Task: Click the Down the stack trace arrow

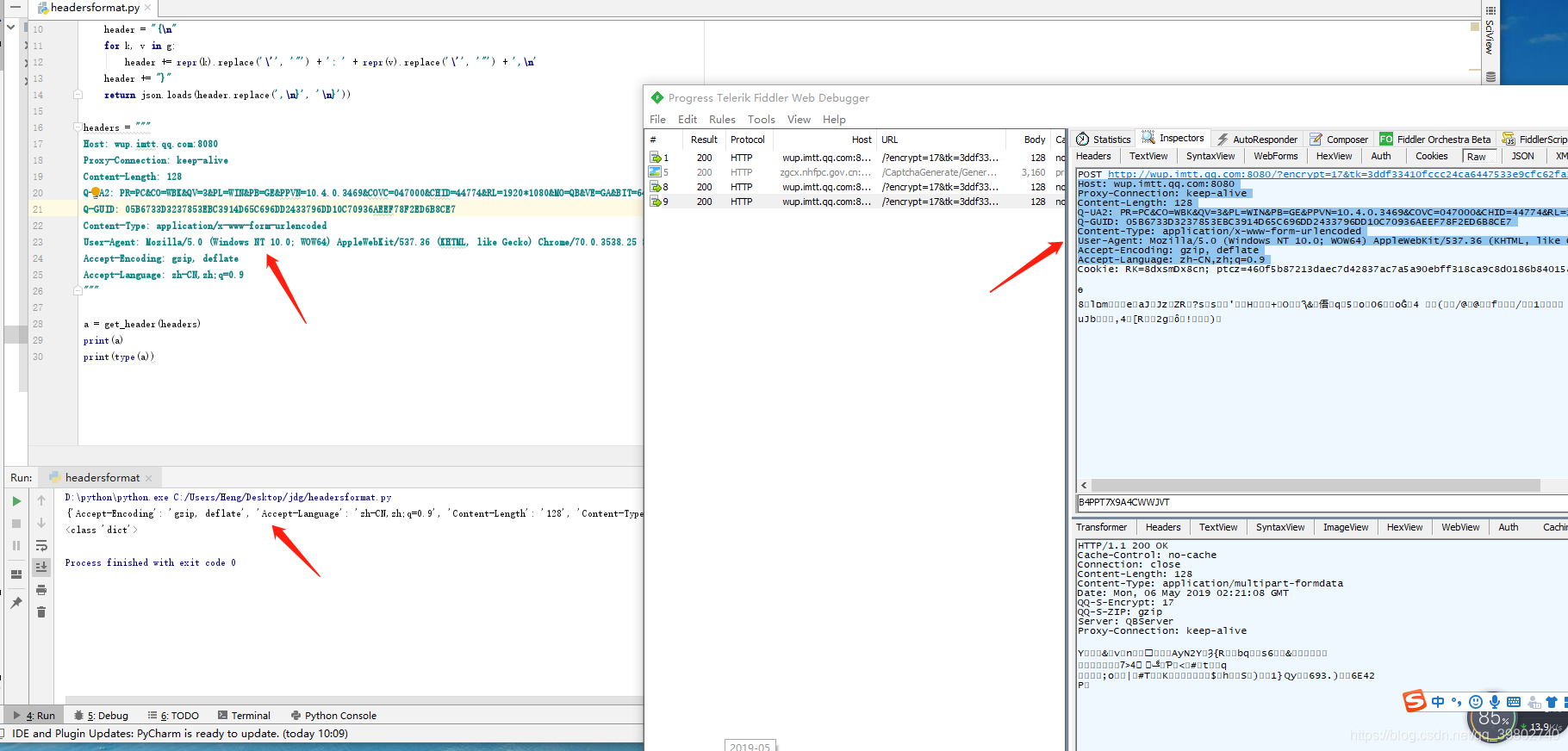Action: pos(41,523)
